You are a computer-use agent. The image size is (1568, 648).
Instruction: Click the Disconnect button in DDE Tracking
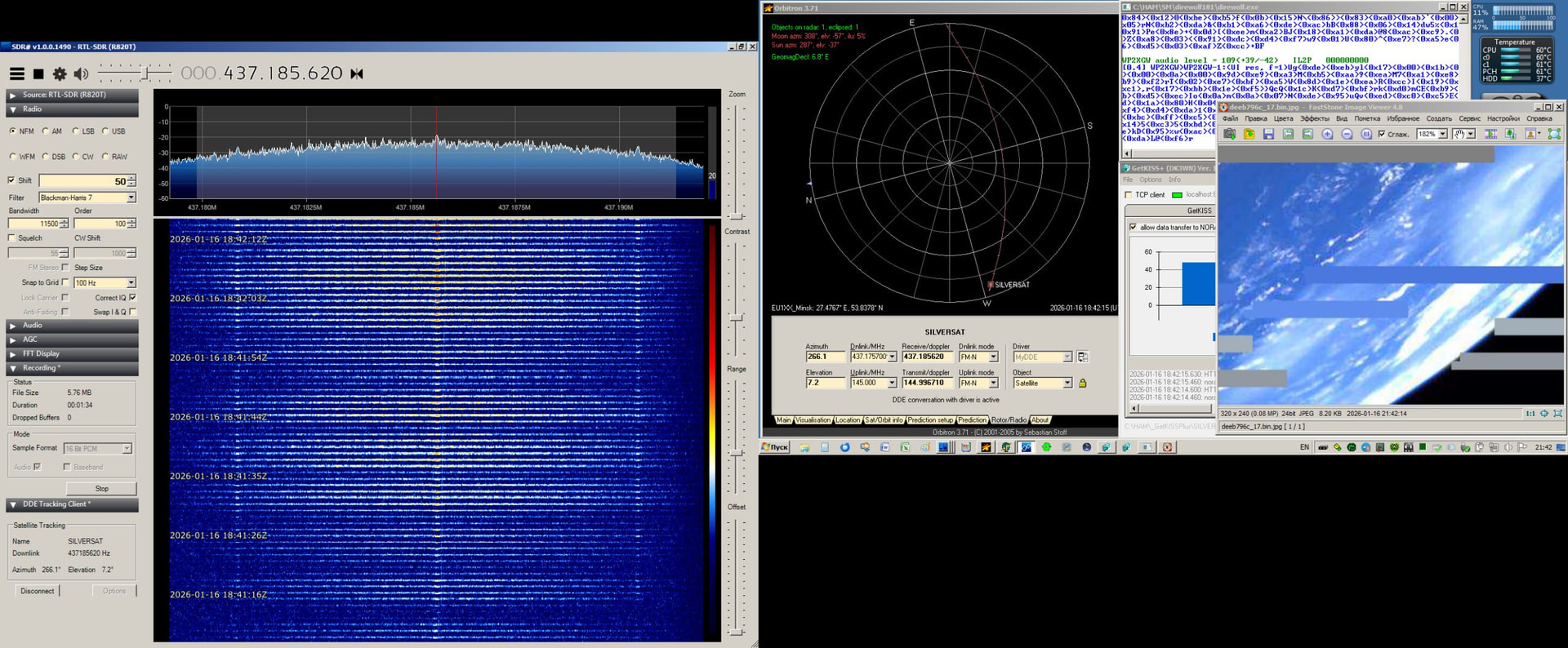38,591
